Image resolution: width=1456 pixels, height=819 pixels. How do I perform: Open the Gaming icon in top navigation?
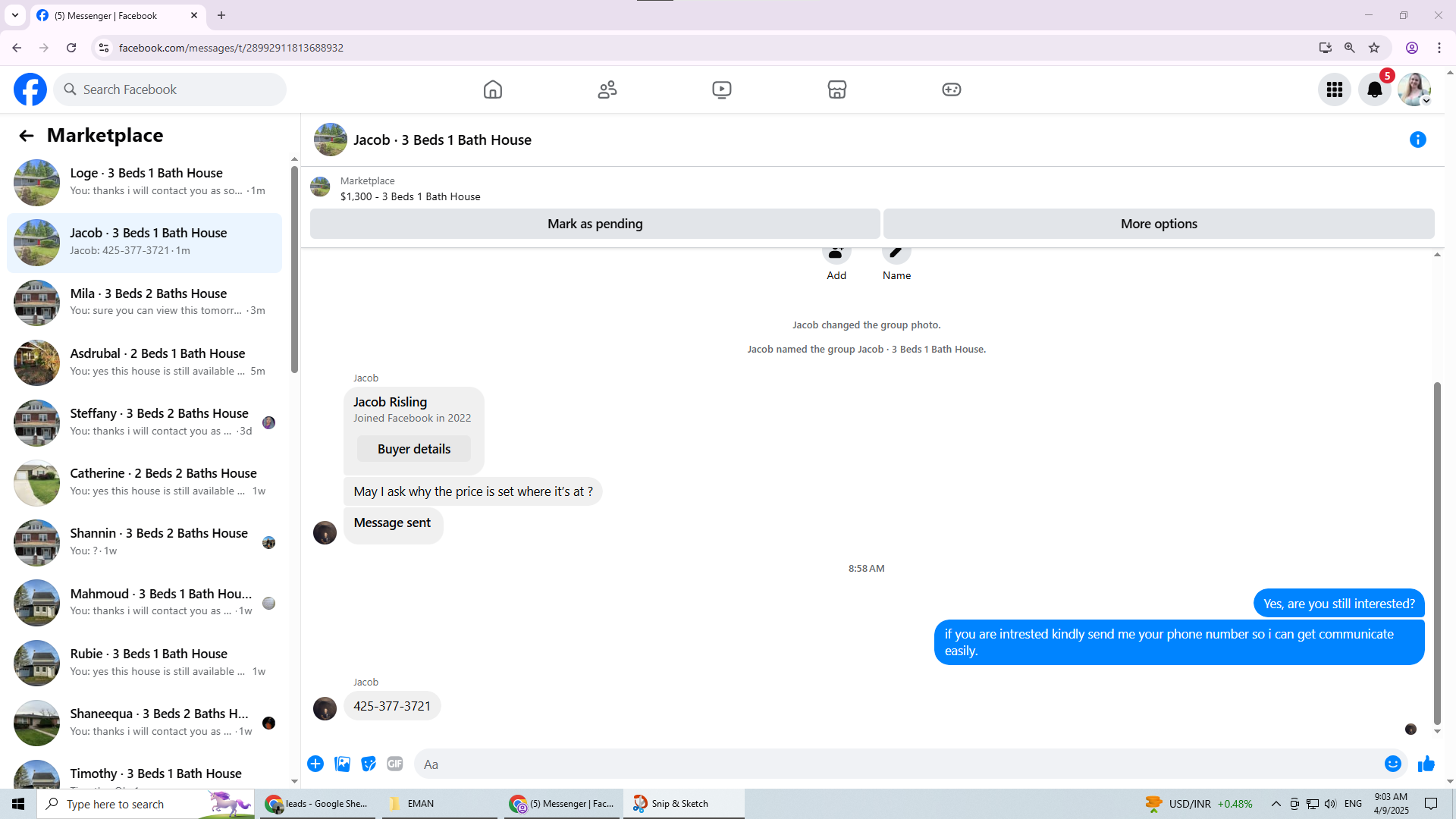point(952,89)
